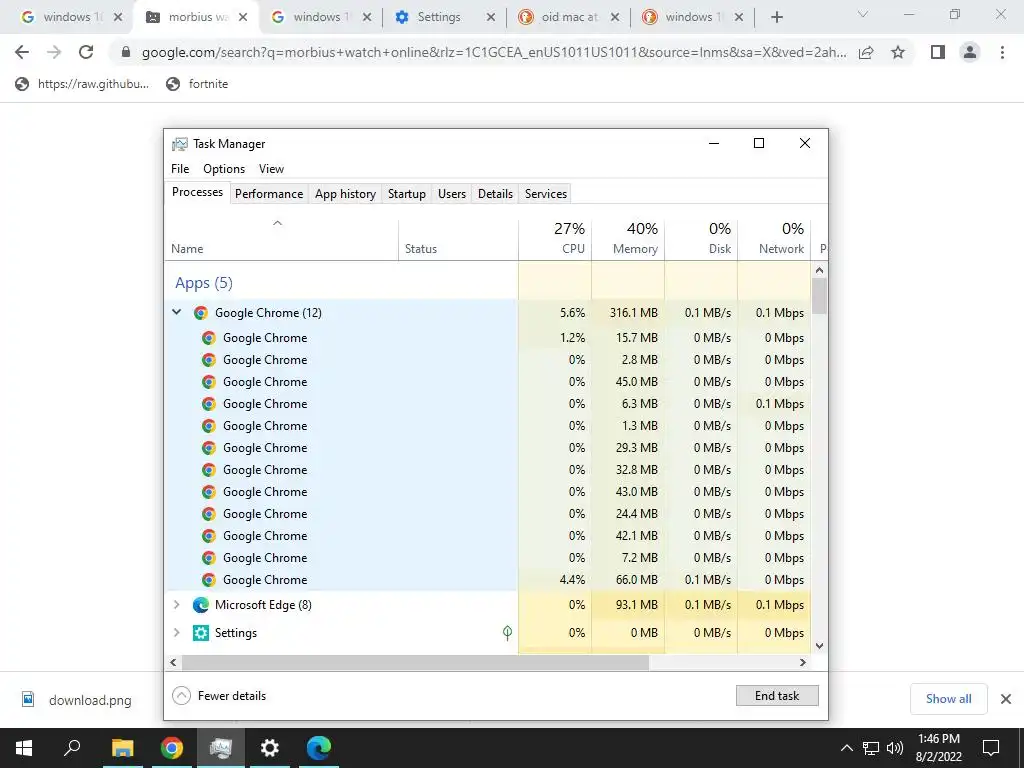
Task: Open Task Manager File menu
Action: pyautogui.click(x=180, y=168)
